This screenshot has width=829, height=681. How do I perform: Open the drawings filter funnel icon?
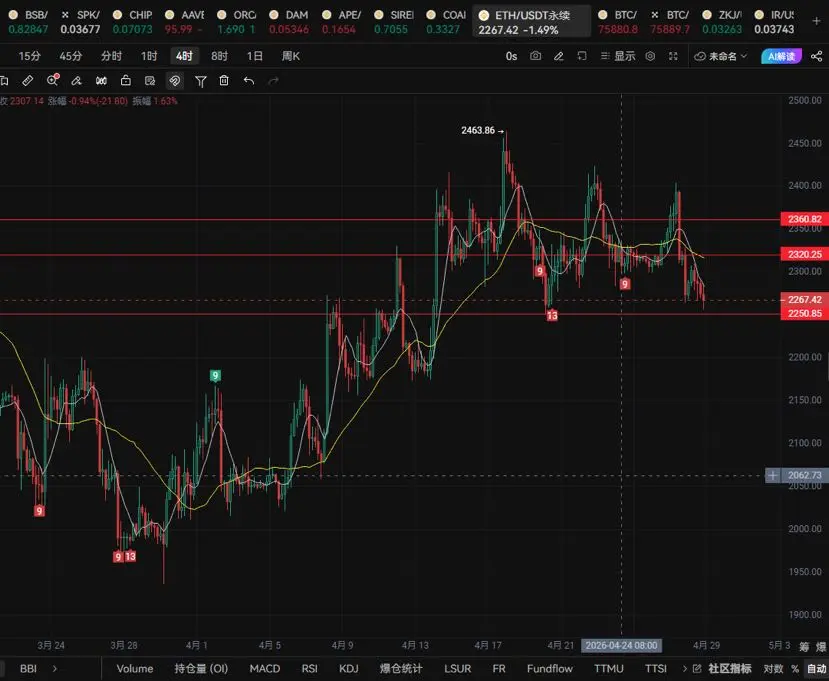tap(200, 81)
